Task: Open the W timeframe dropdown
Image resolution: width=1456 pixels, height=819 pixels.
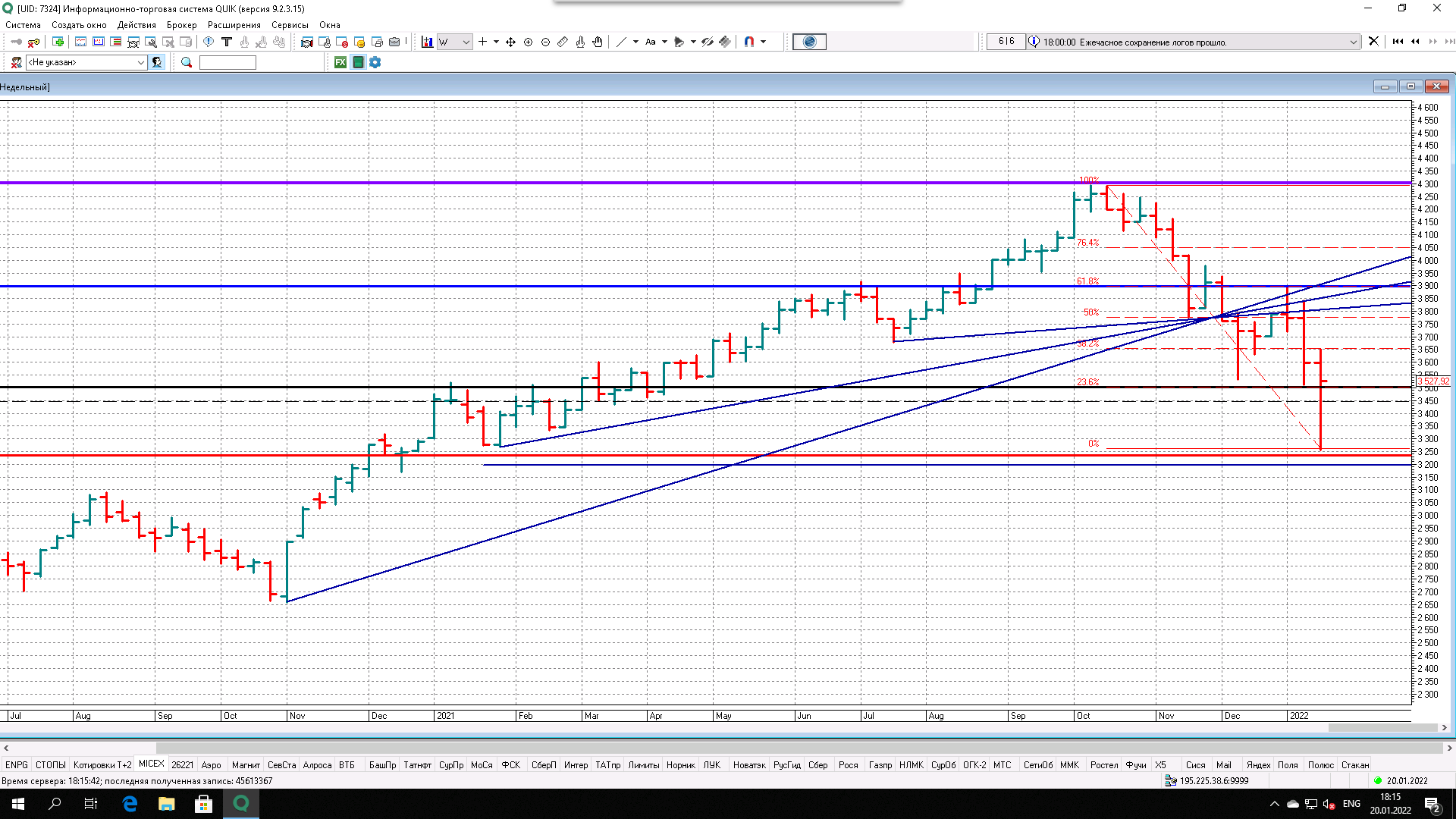Action: click(x=466, y=42)
